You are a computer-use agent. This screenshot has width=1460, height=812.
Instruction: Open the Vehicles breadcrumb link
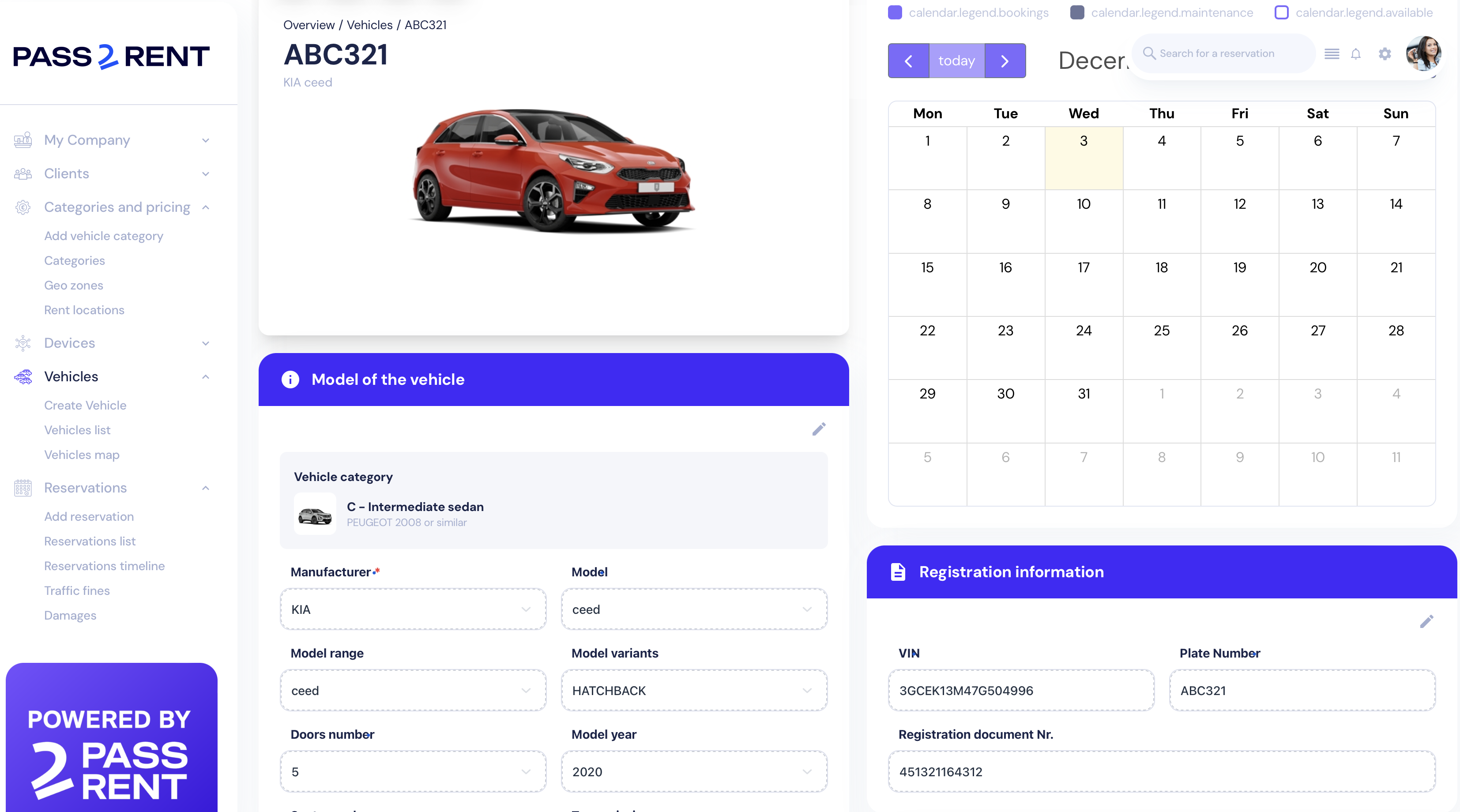click(369, 25)
